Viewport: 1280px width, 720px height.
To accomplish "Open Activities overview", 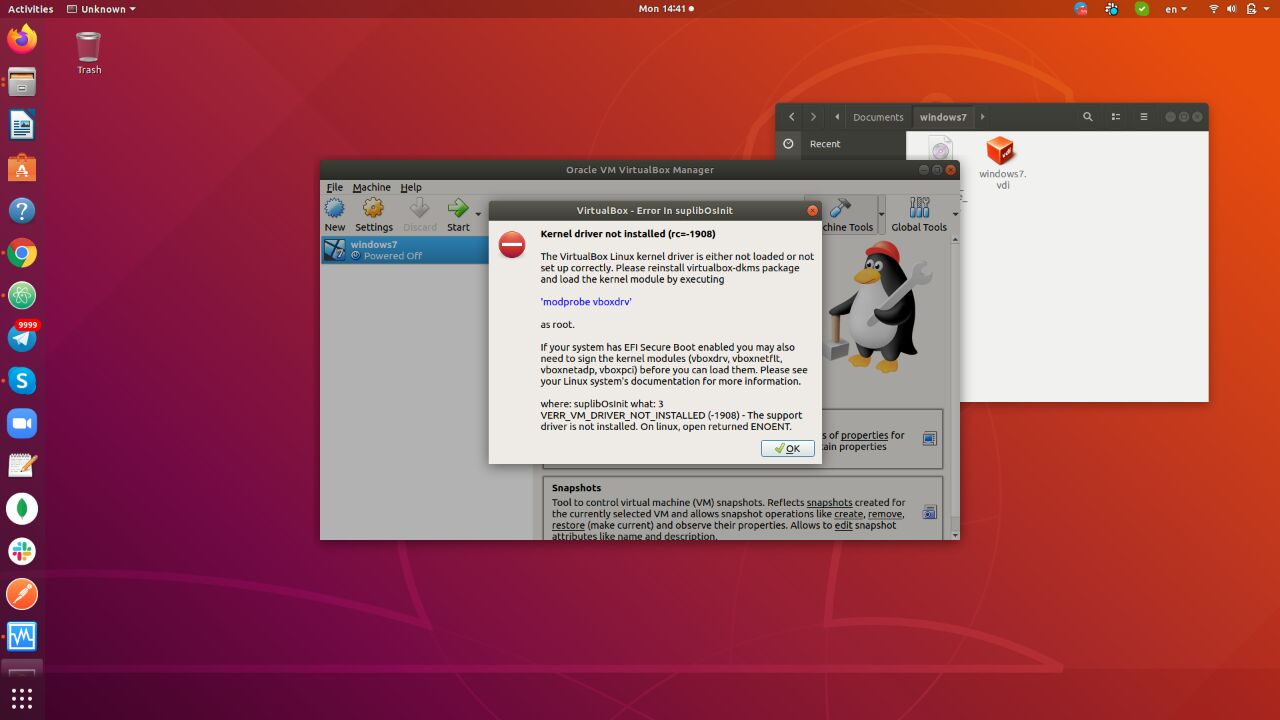I will click(x=30, y=9).
